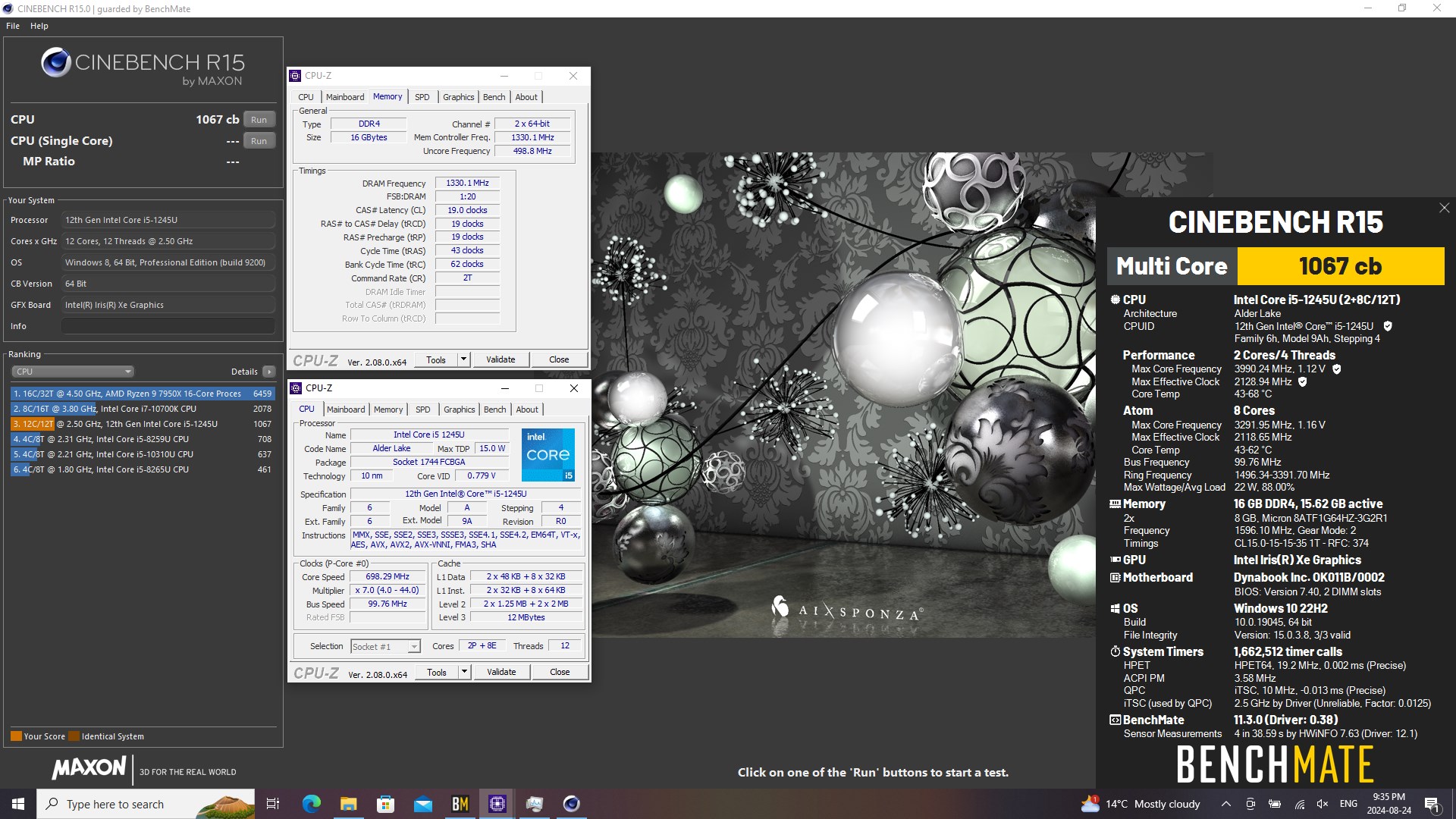Expand Tools dropdown arrow in lower CPU-Z window
The width and height of the screenshot is (1456, 819).
(x=465, y=673)
